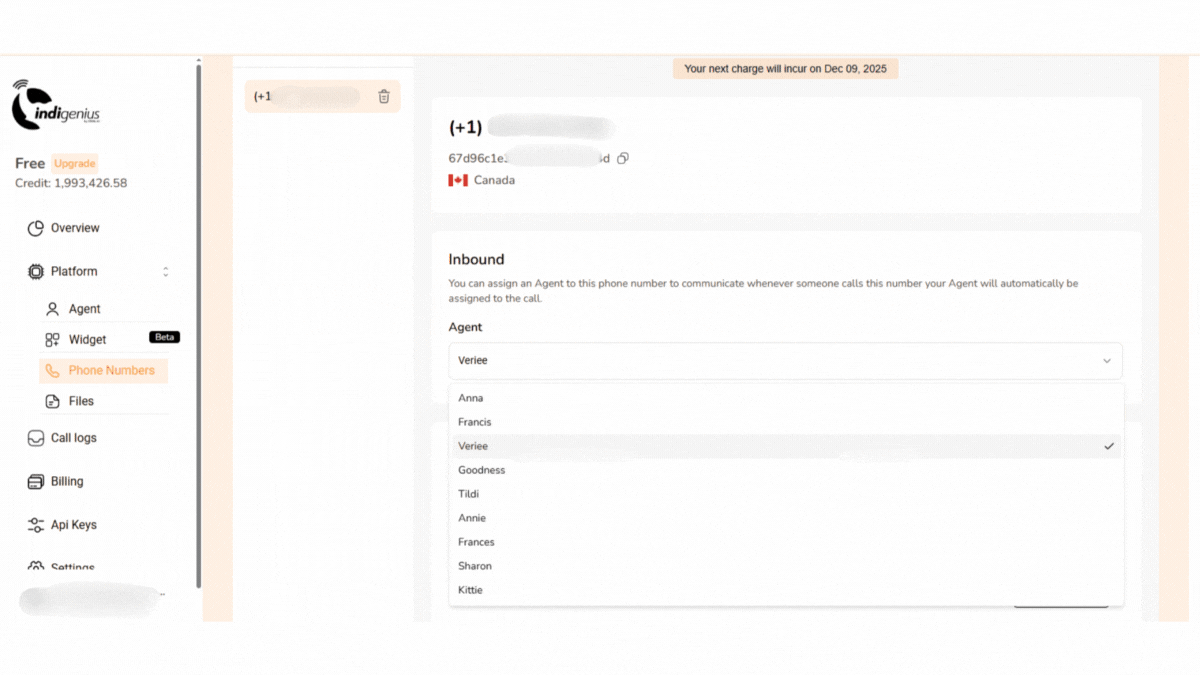Copy the phone number ID
Image resolution: width=1200 pixels, height=675 pixels.
pos(623,158)
